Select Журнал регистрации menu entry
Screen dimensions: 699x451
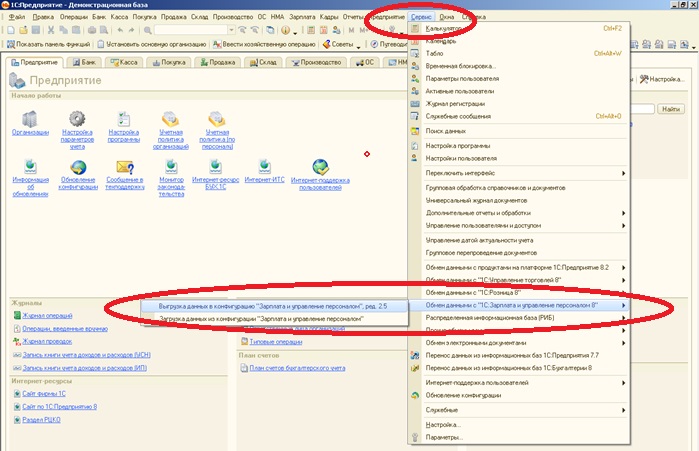pos(519,103)
